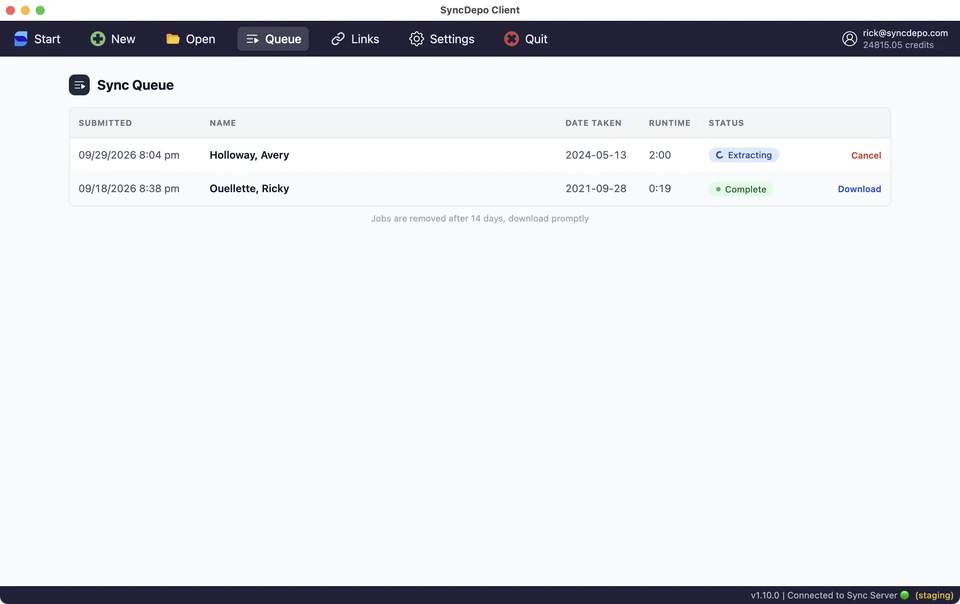Screen dimensions: 960x604
Task: Click submitted time 09/29/2026 8:04 pm
Action: click(x=129, y=155)
